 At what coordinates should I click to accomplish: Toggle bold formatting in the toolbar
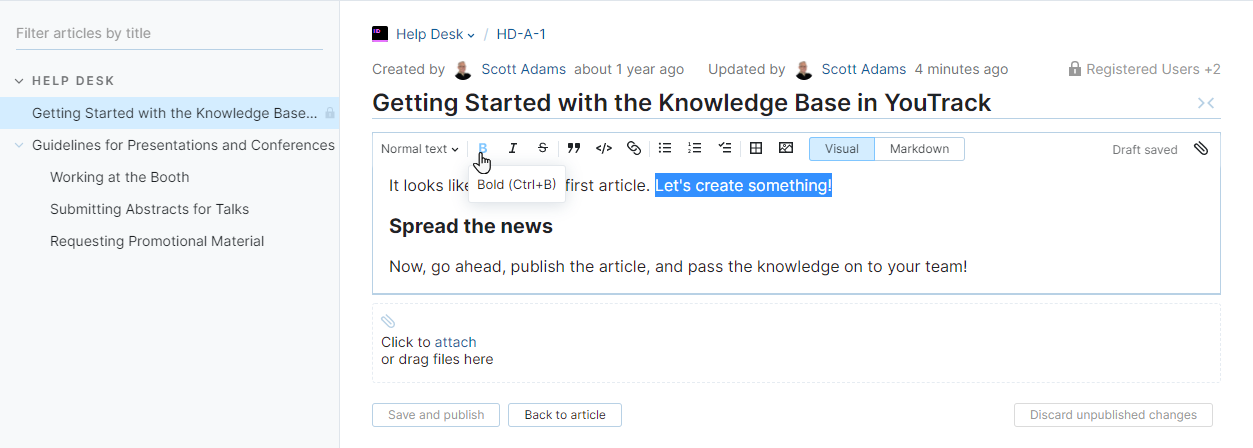[x=483, y=149]
